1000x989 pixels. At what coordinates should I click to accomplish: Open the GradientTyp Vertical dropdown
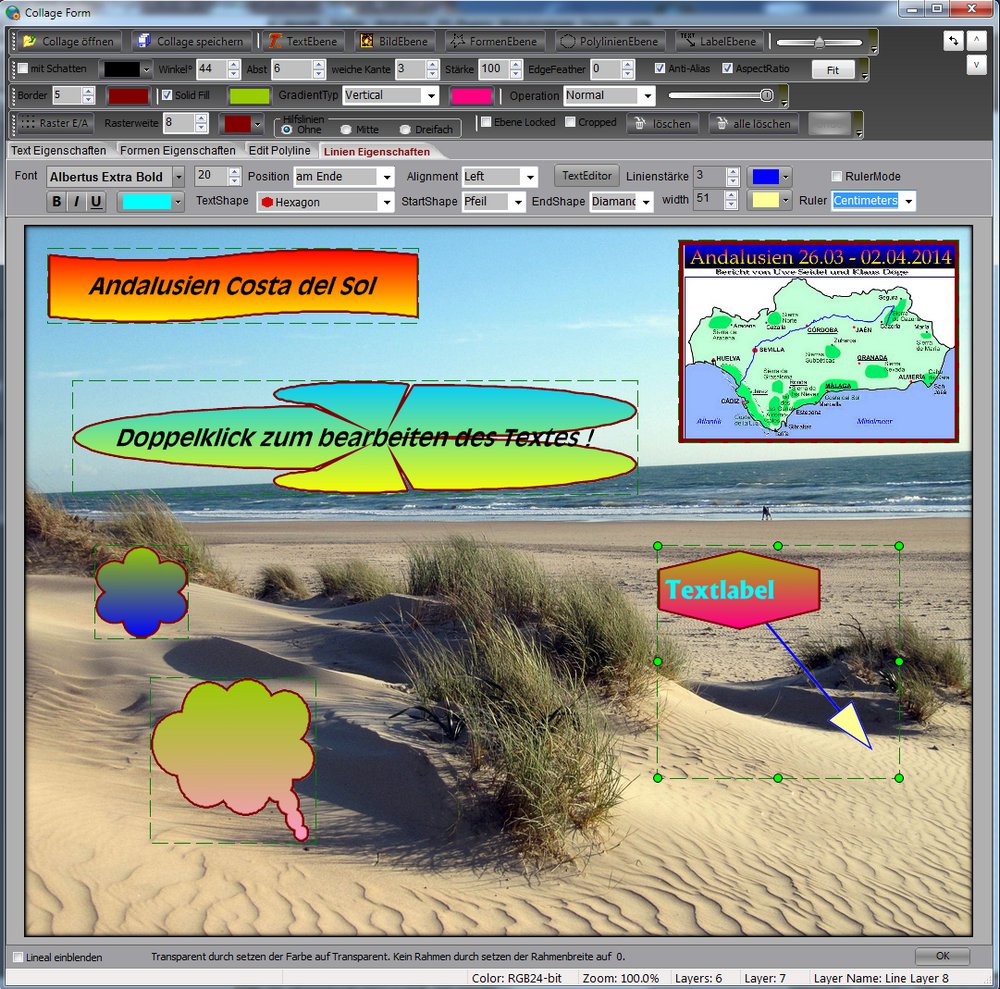click(390, 96)
